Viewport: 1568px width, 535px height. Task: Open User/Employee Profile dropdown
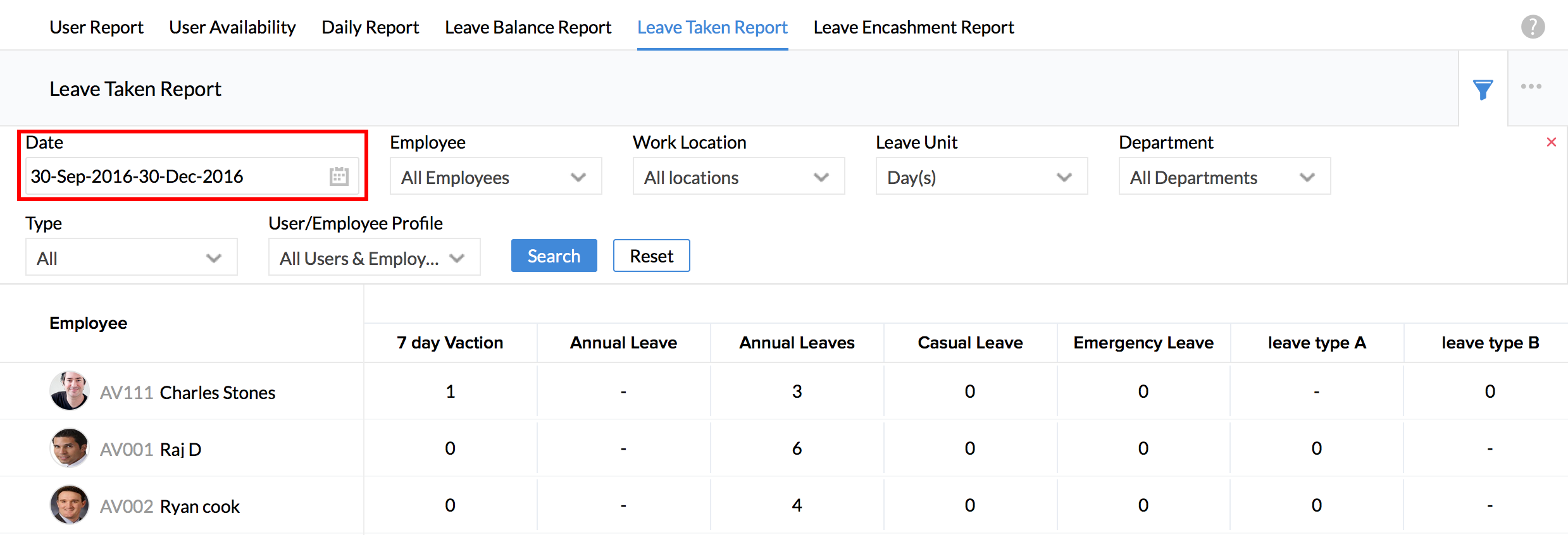pos(374,258)
